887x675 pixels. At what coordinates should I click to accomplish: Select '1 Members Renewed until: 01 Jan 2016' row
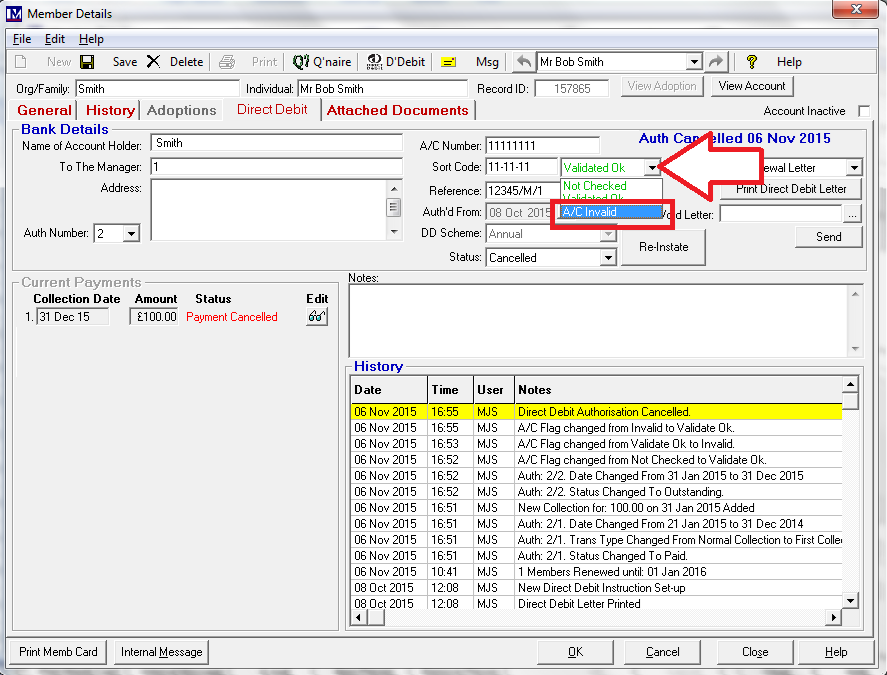coord(596,572)
